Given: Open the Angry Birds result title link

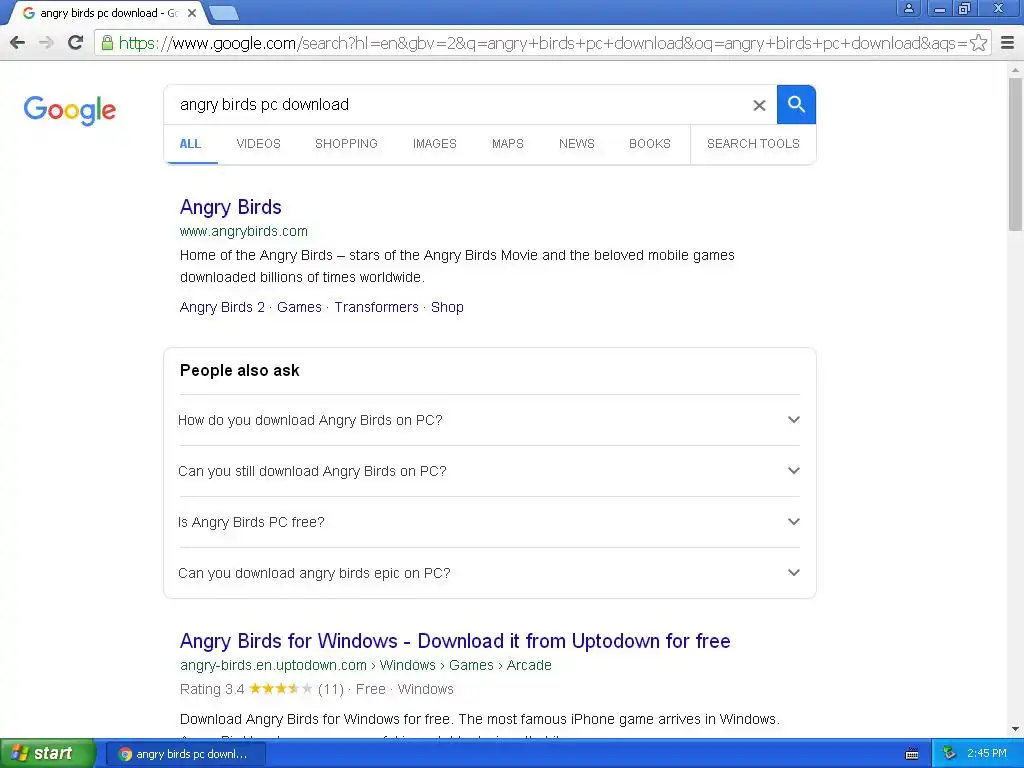Looking at the screenshot, I should 231,207.
